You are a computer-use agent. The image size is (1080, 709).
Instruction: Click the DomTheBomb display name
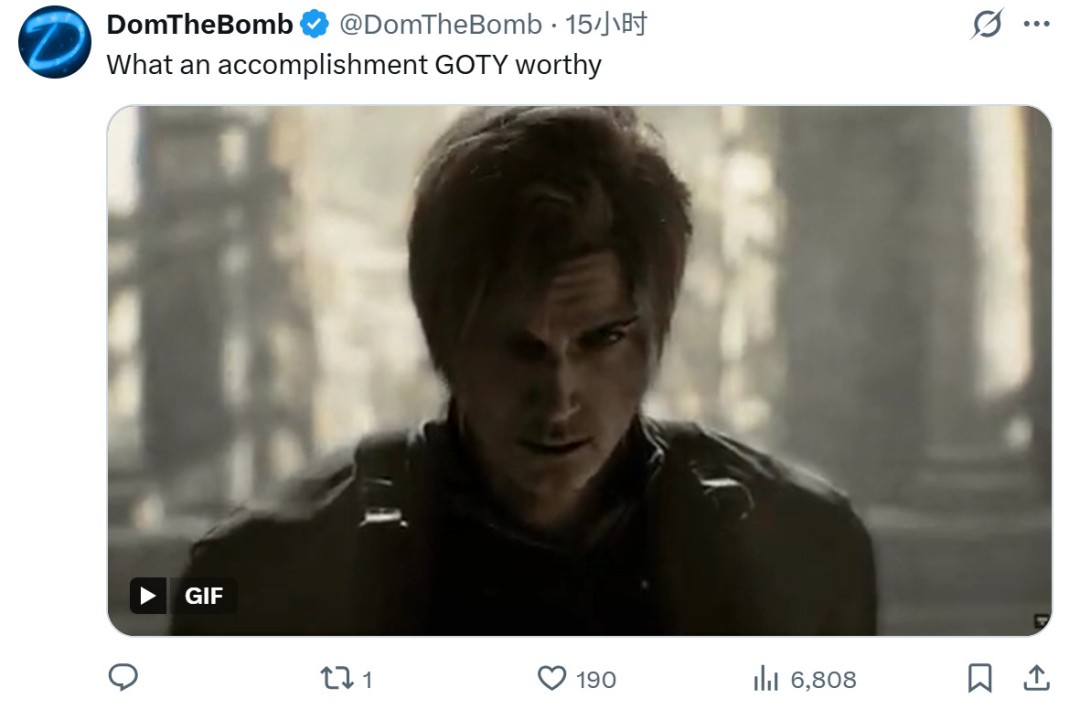[x=200, y=24]
